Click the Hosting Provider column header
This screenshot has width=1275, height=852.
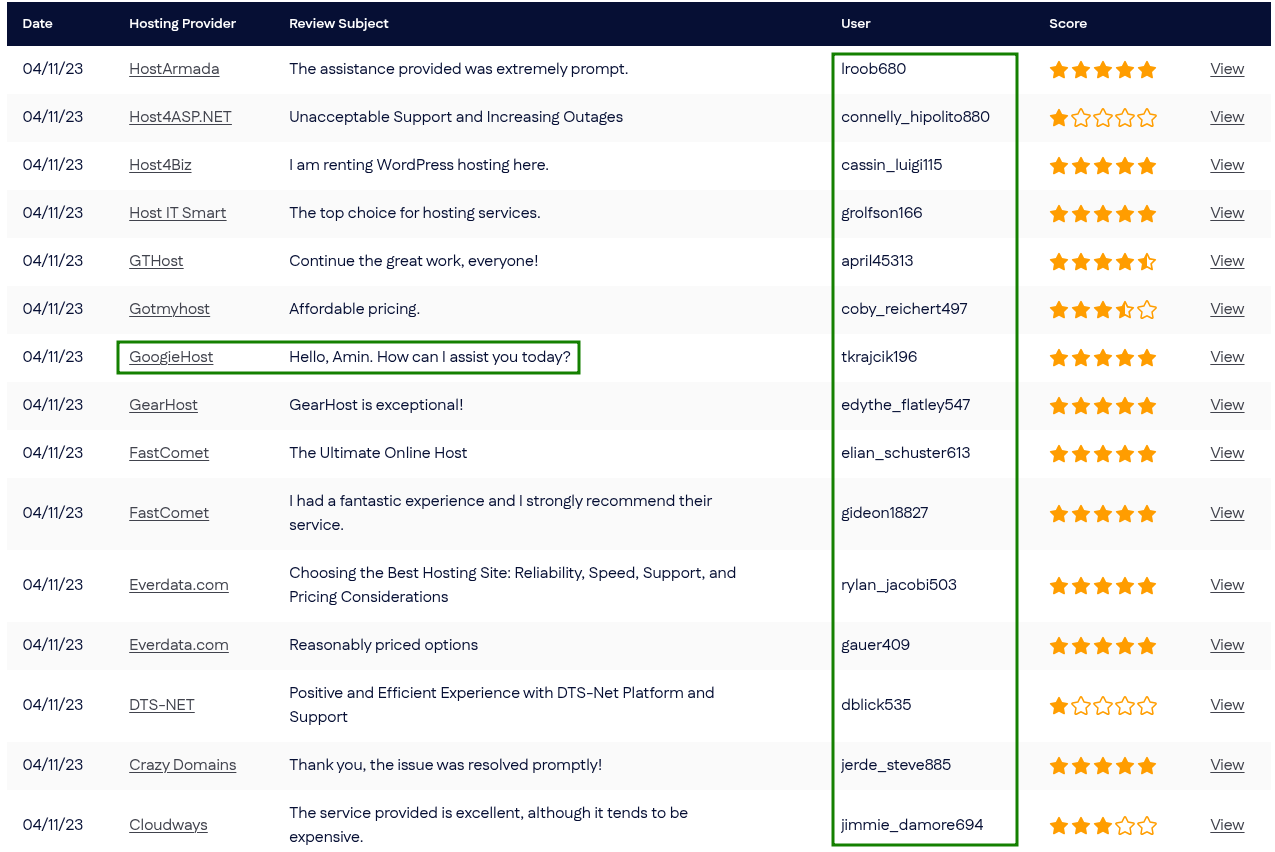click(x=182, y=23)
